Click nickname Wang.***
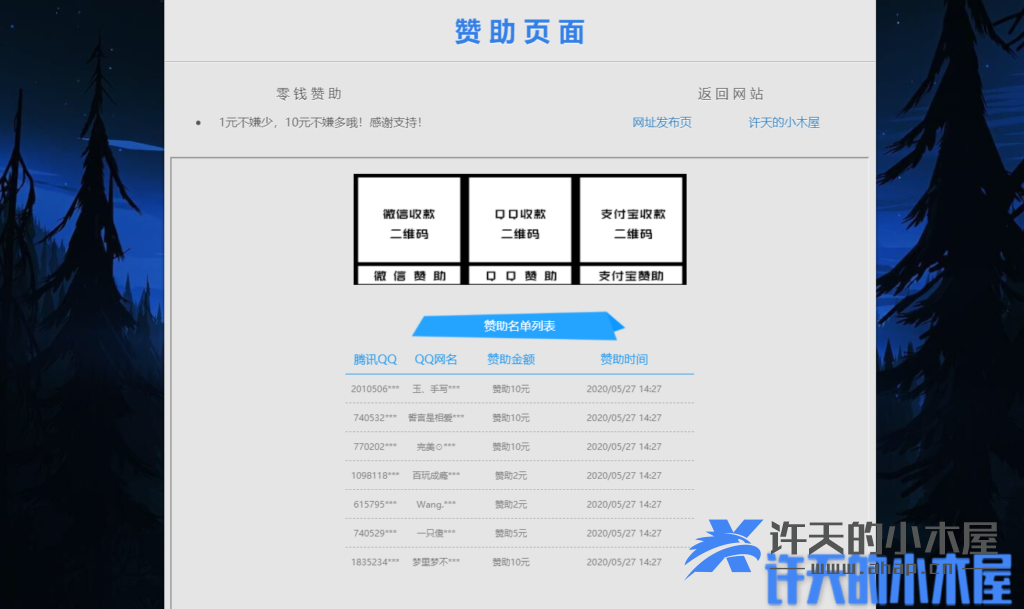The image size is (1024, 609). [436, 505]
